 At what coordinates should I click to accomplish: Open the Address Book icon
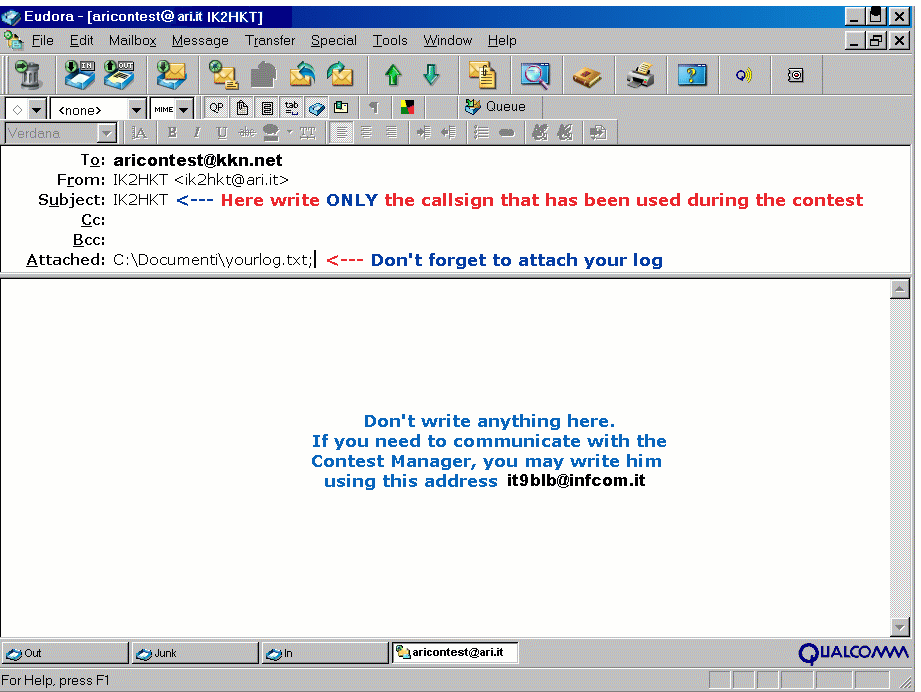[x=587, y=76]
